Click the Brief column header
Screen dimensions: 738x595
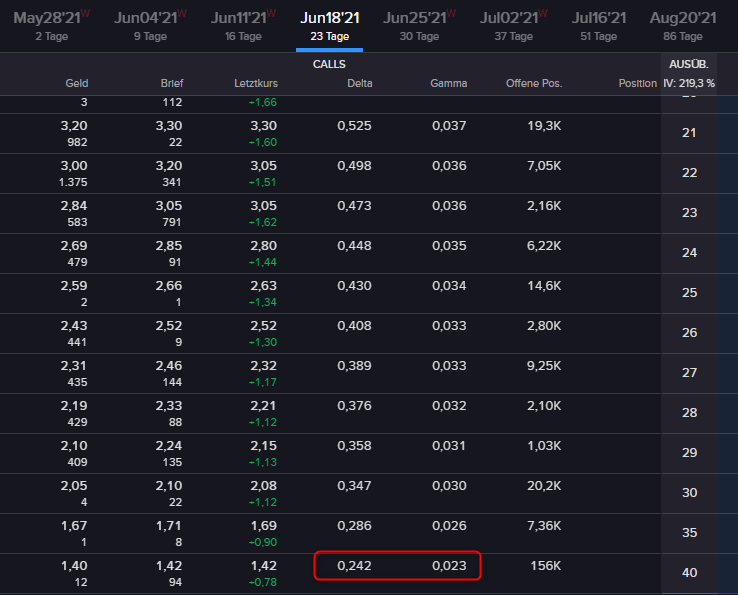coord(172,83)
